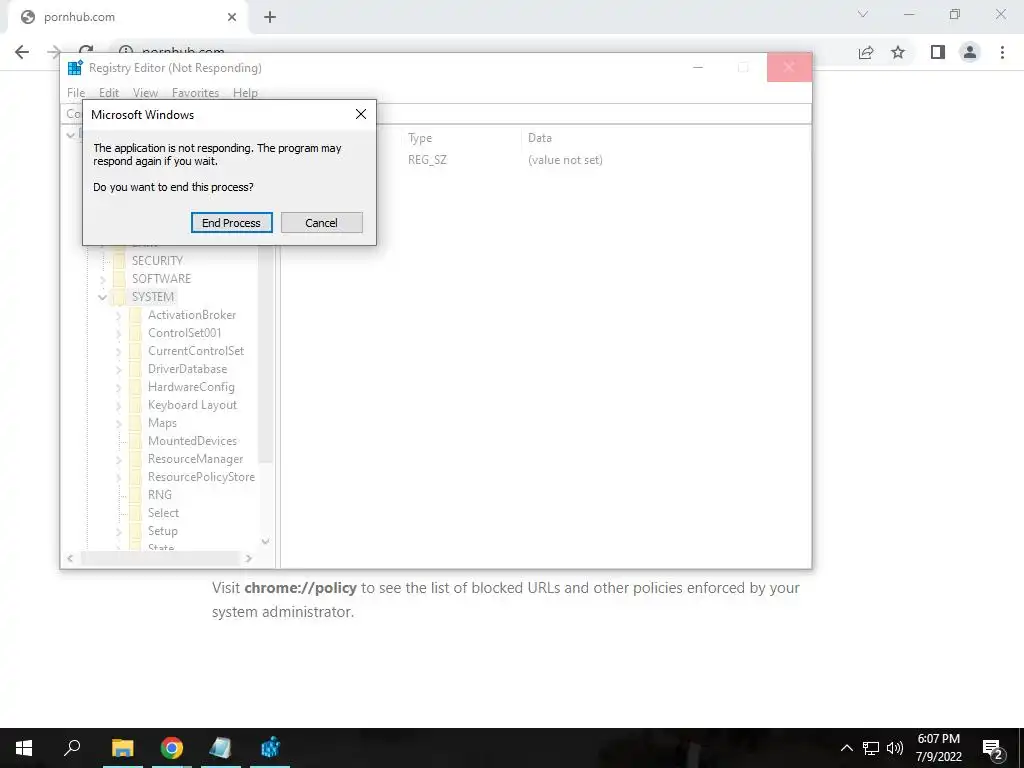The width and height of the screenshot is (1024, 768).
Task: Close the Microsoft Windows dialog
Action: [x=360, y=114]
